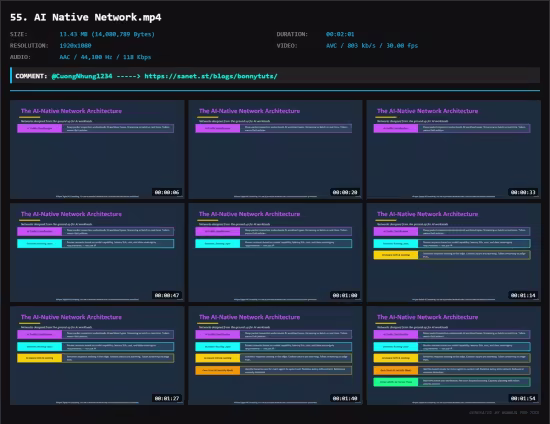Click the 00:01:00 timestamp badge
The width and height of the screenshot is (550, 424).
(345, 295)
